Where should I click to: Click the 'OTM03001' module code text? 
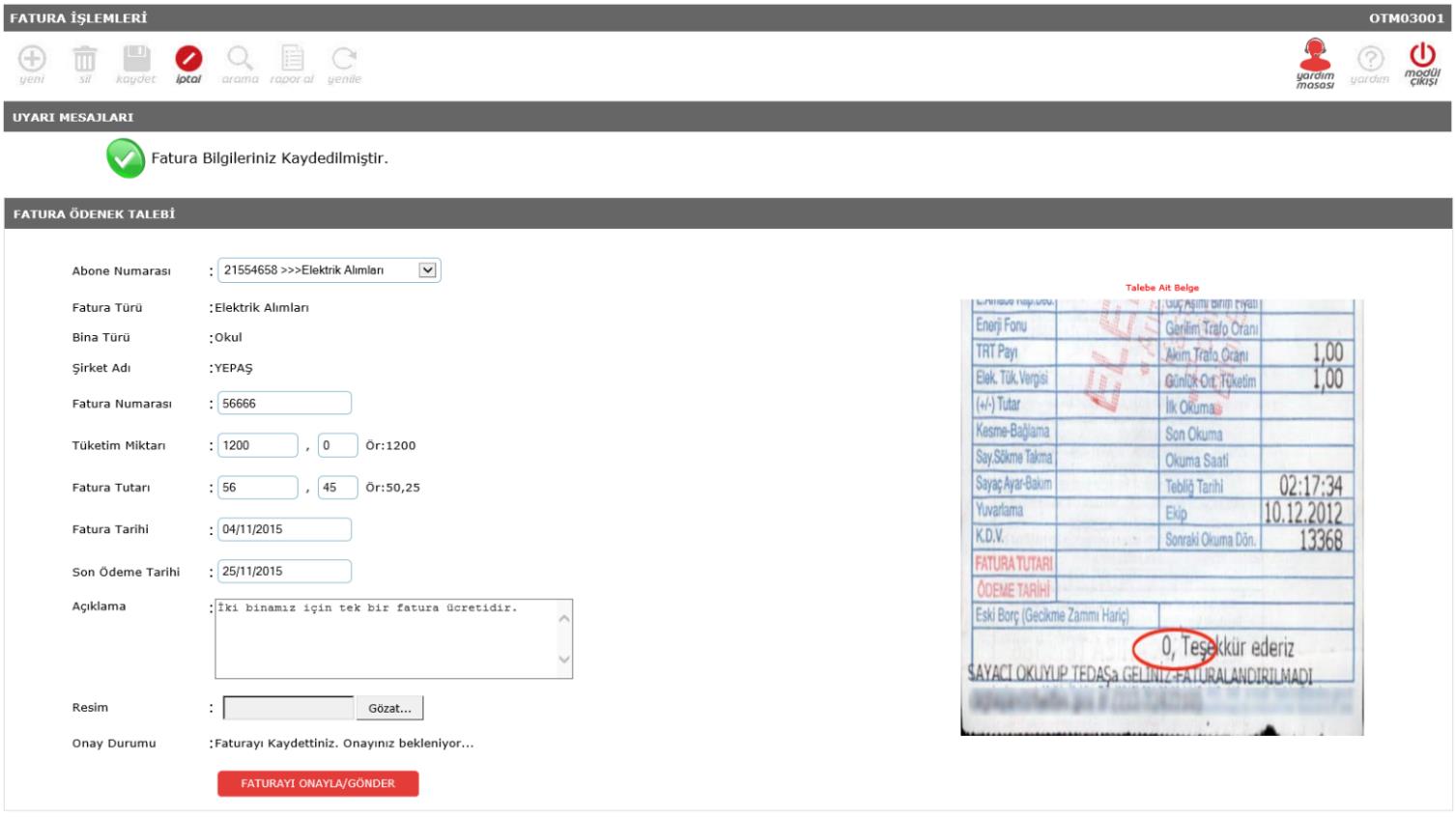[1406, 18]
